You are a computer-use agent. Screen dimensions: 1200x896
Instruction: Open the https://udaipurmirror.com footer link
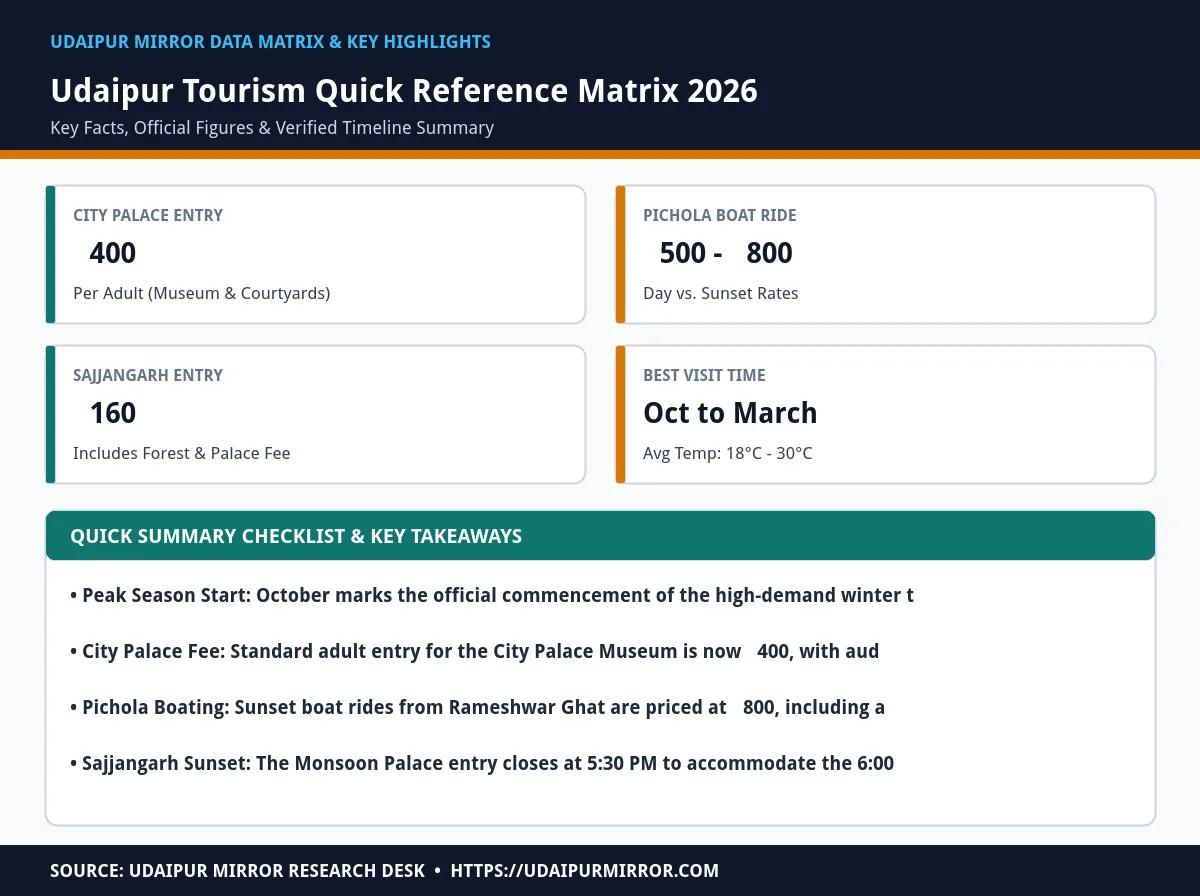click(x=585, y=871)
